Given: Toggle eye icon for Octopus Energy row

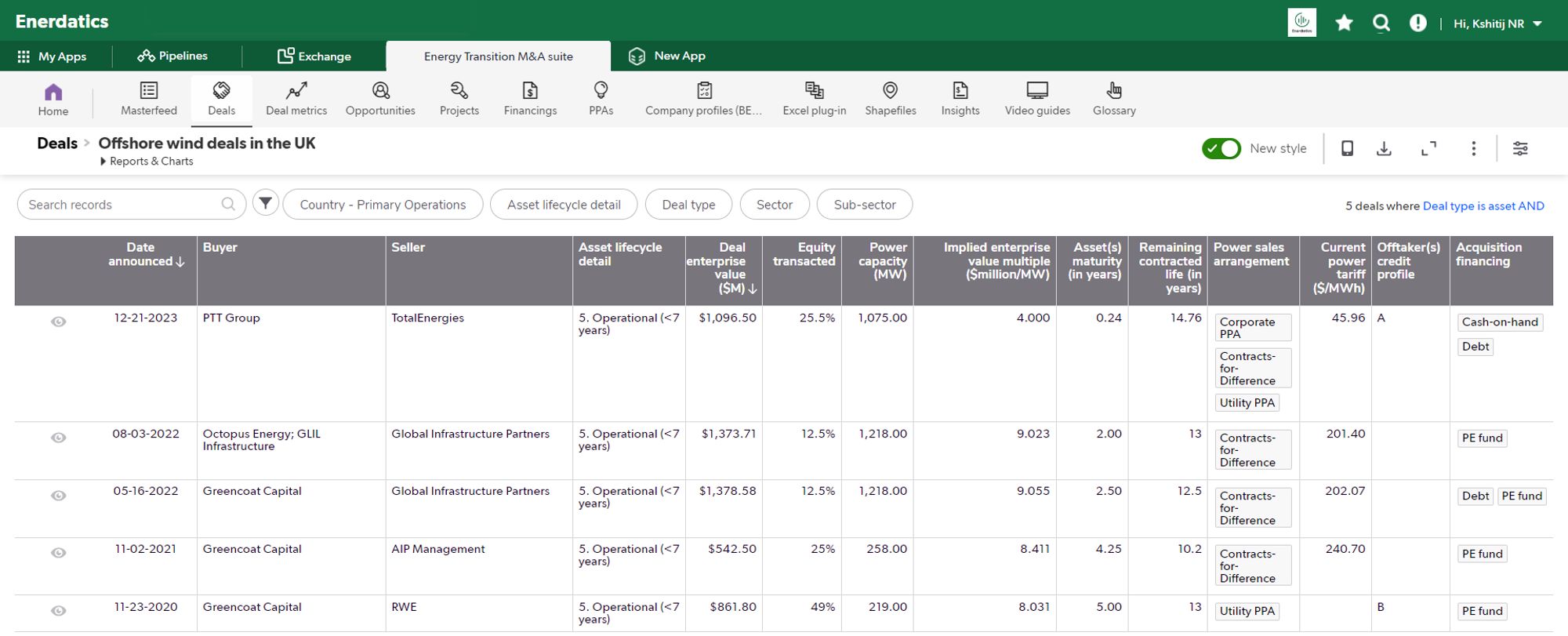Looking at the screenshot, I should (58, 438).
